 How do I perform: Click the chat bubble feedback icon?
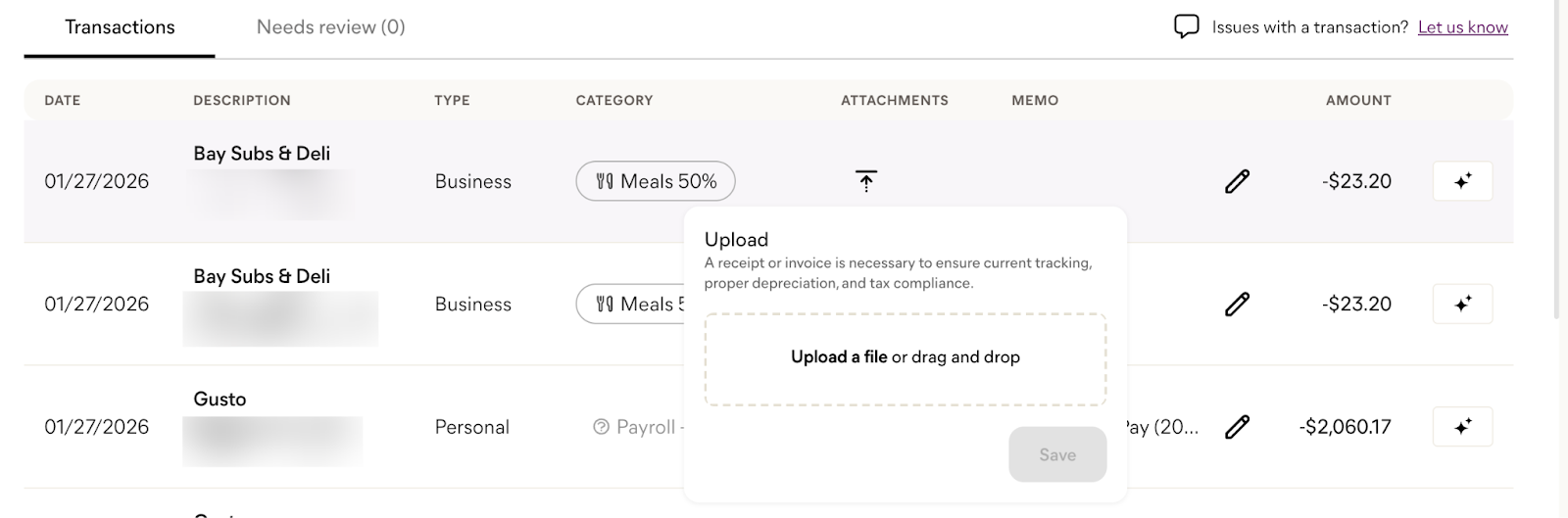tap(1186, 27)
